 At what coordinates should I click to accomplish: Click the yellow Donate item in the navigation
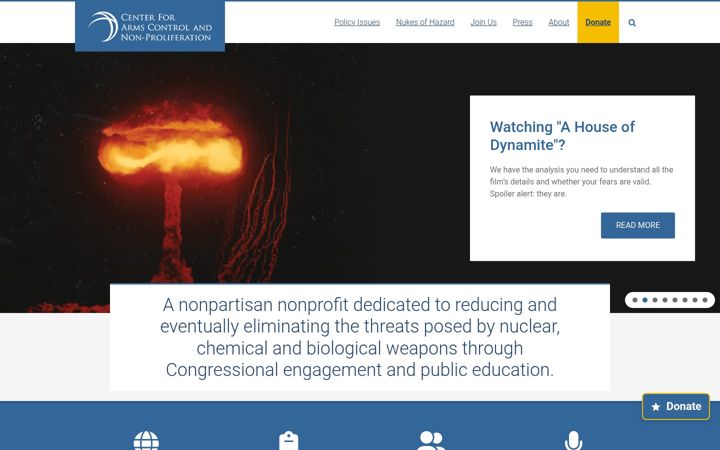click(x=598, y=22)
